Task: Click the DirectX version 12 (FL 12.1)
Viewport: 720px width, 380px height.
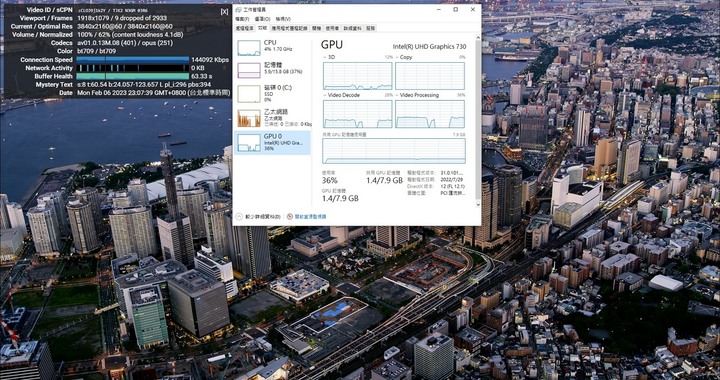Action: click(x=452, y=186)
